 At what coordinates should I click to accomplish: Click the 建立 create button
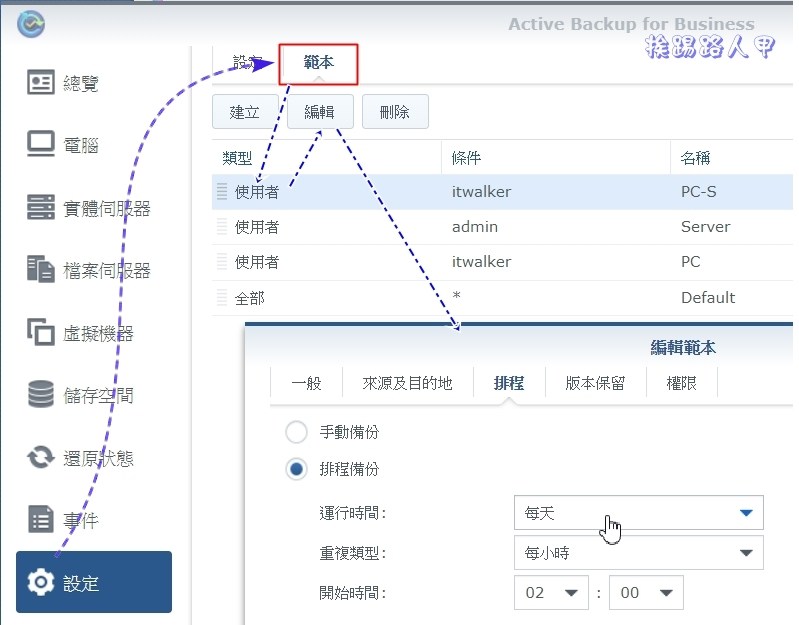245,112
